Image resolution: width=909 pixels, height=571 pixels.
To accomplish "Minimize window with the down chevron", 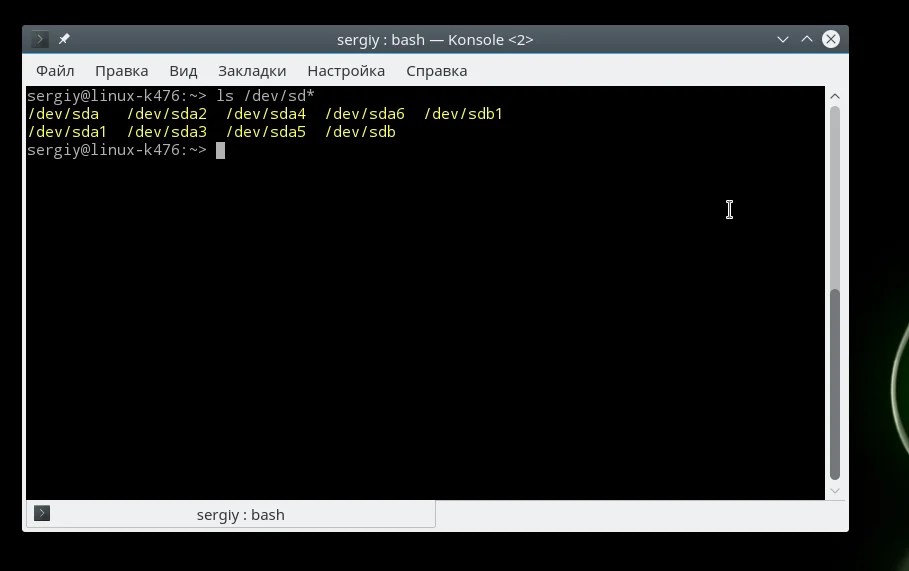I will 783,39.
